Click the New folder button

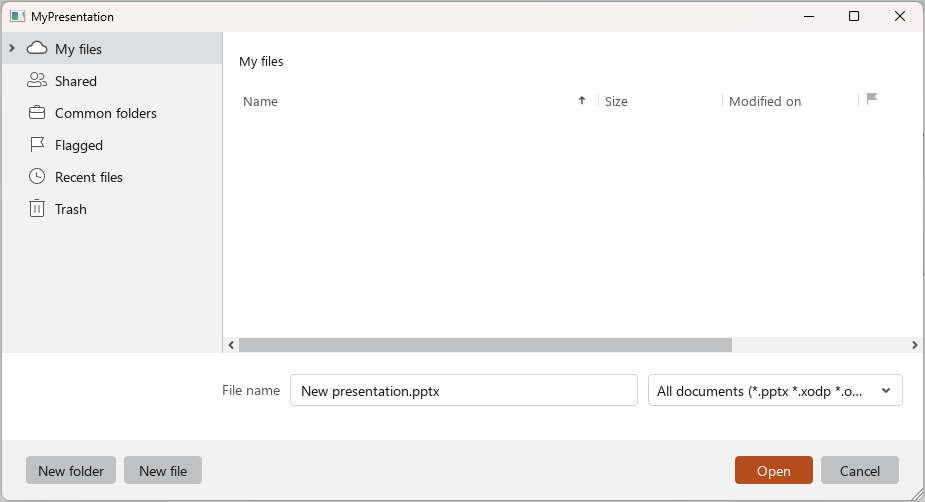coord(71,470)
